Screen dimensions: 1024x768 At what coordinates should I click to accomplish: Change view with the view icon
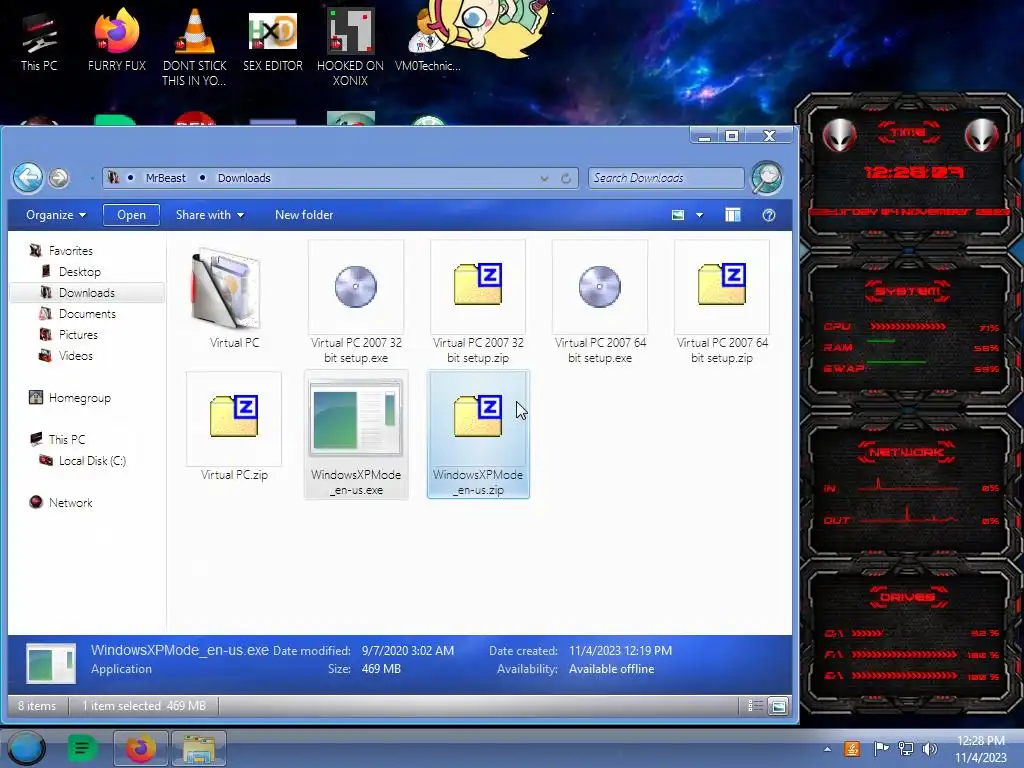point(678,215)
